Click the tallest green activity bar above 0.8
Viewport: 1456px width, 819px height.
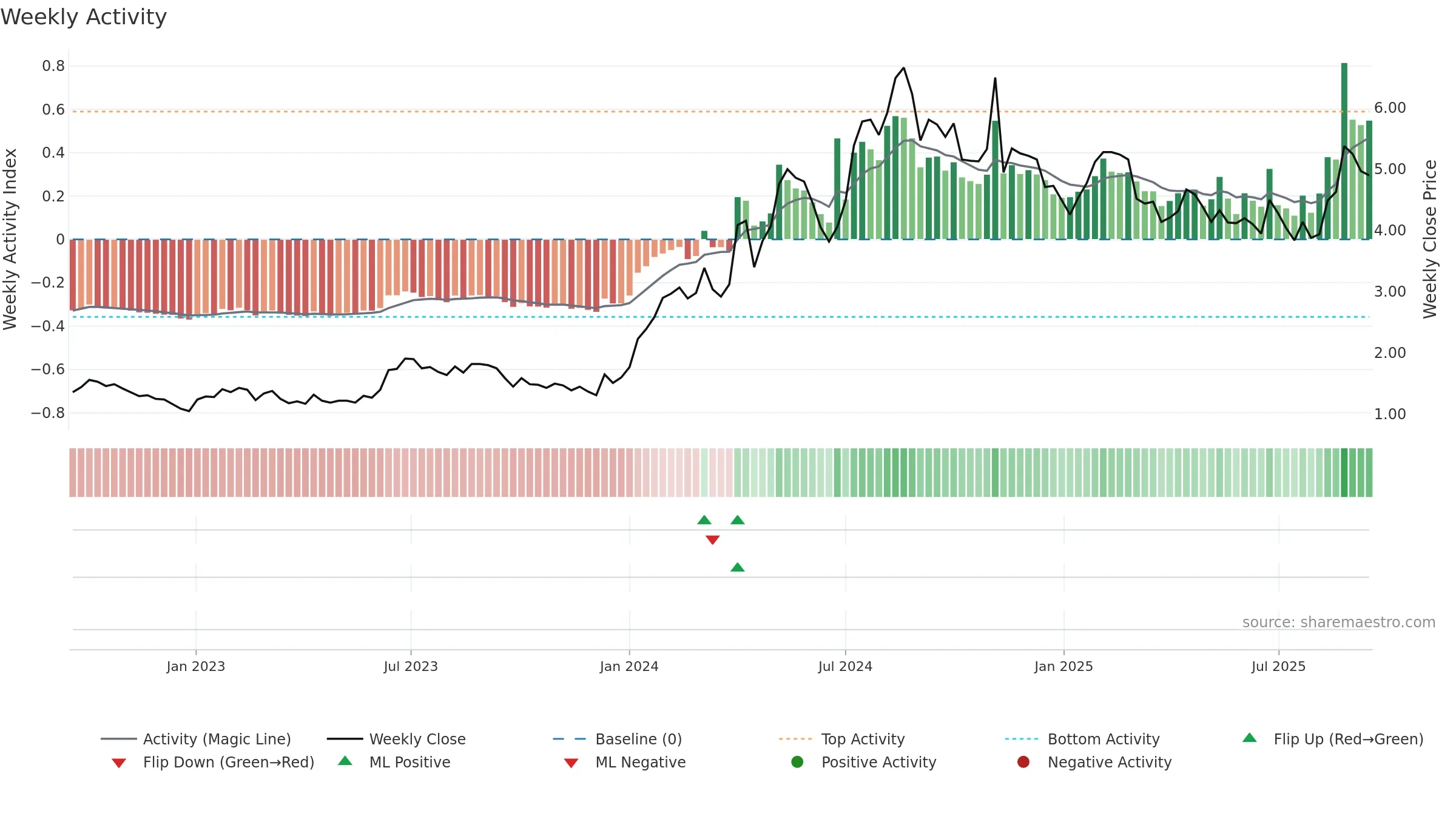1344,151
